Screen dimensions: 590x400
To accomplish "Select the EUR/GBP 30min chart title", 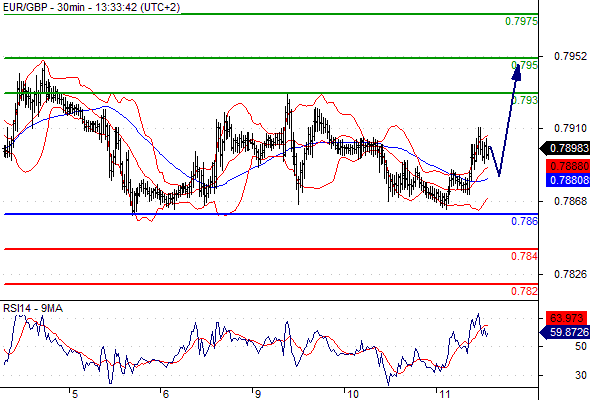I will click(x=91, y=7).
